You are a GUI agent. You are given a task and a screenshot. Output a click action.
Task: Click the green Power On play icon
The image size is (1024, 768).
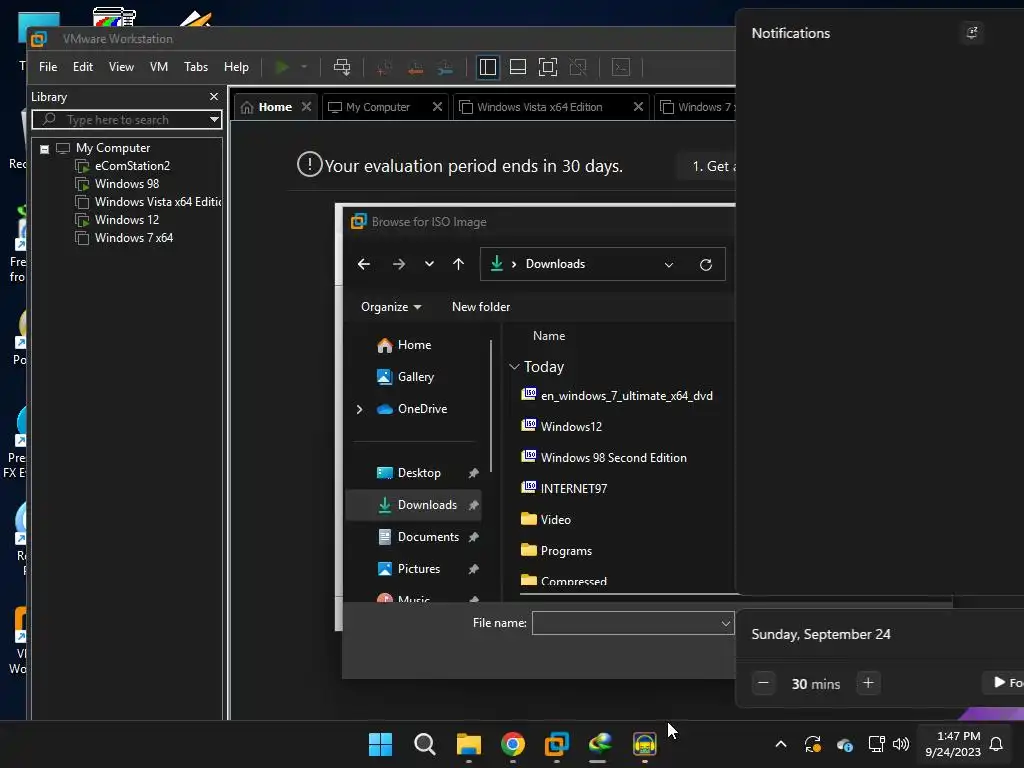click(x=282, y=67)
